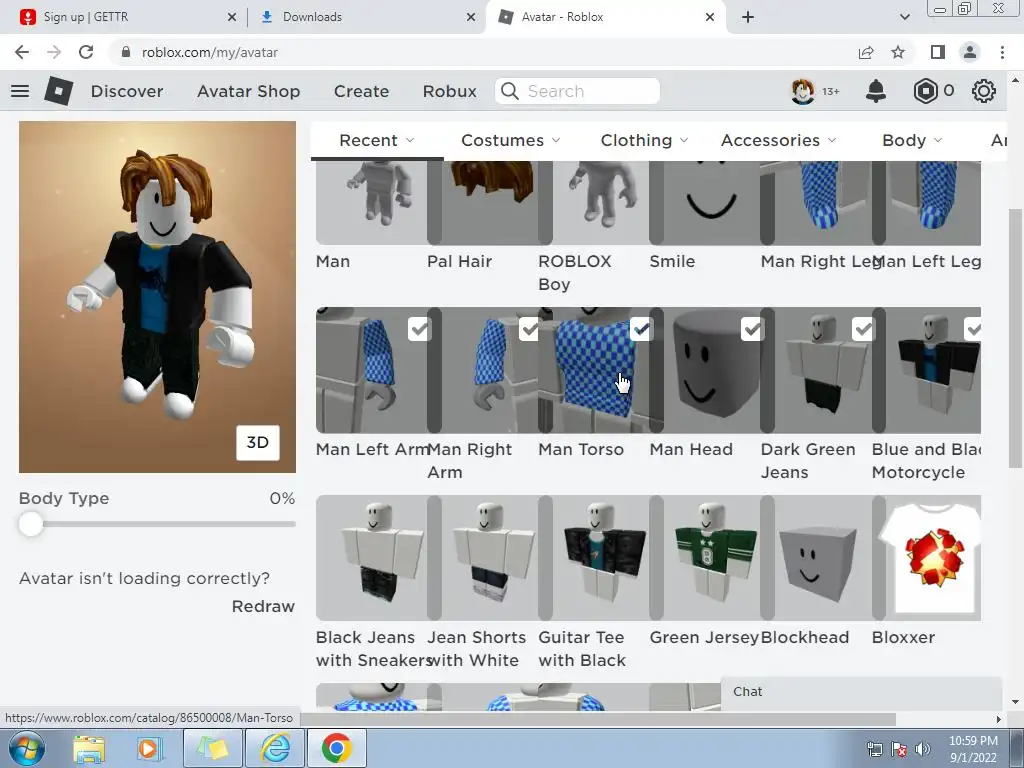The width and height of the screenshot is (1024, 768).
Task: Select the ROBLOX Boy thumbnail
Action: [x=593, y=203]
